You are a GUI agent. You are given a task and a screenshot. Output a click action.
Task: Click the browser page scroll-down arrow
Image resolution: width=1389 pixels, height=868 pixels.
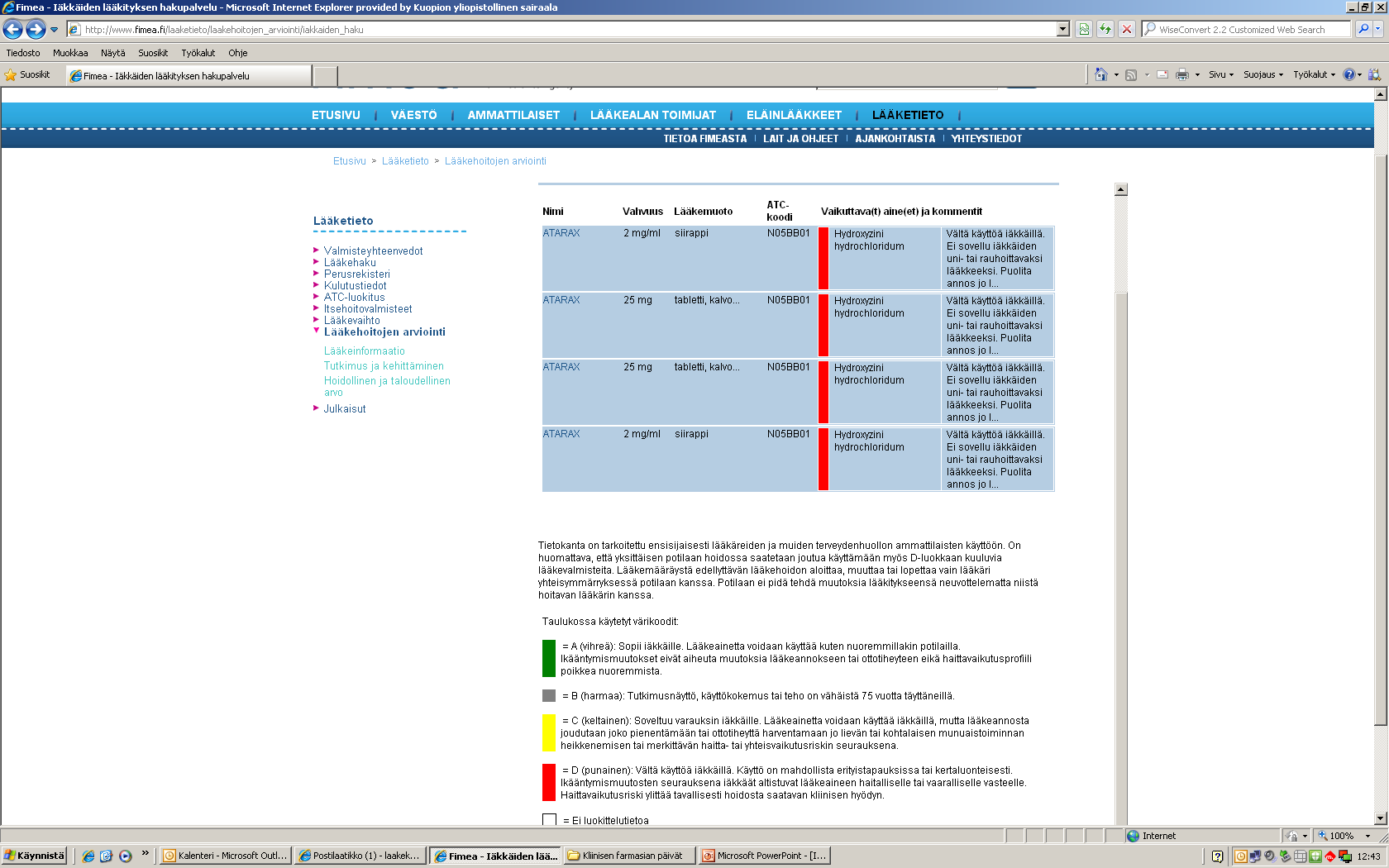click(1380, 818)
